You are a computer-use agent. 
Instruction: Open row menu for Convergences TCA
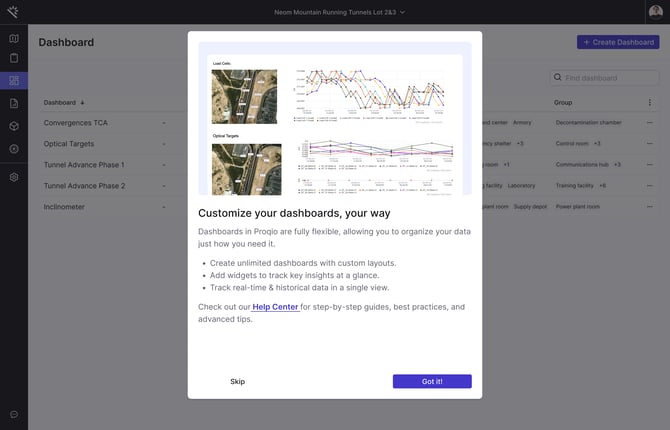(649, 123)
